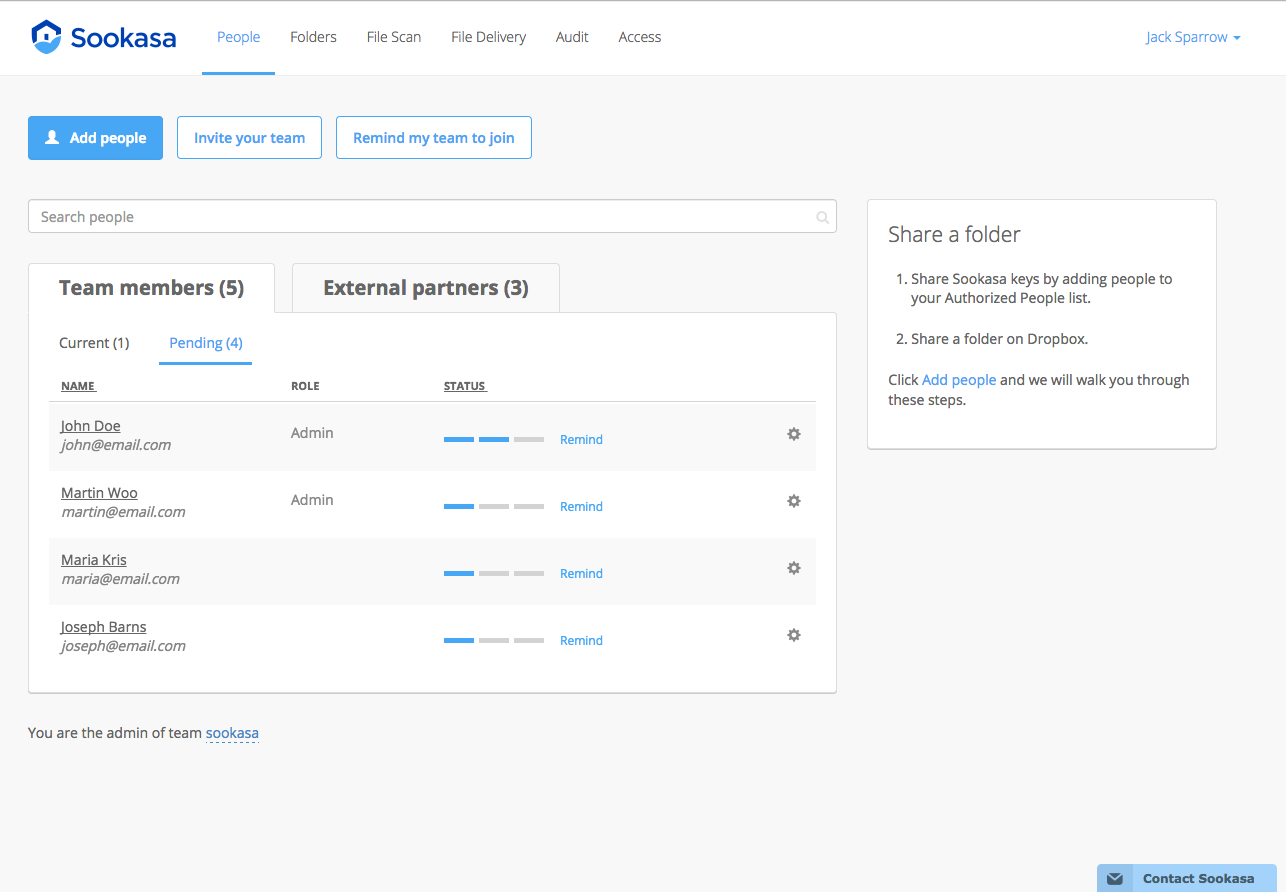The width and height of the screenshot is (1286, 892).
Task: Sort the list by Name column
Action: click(78, 386)
